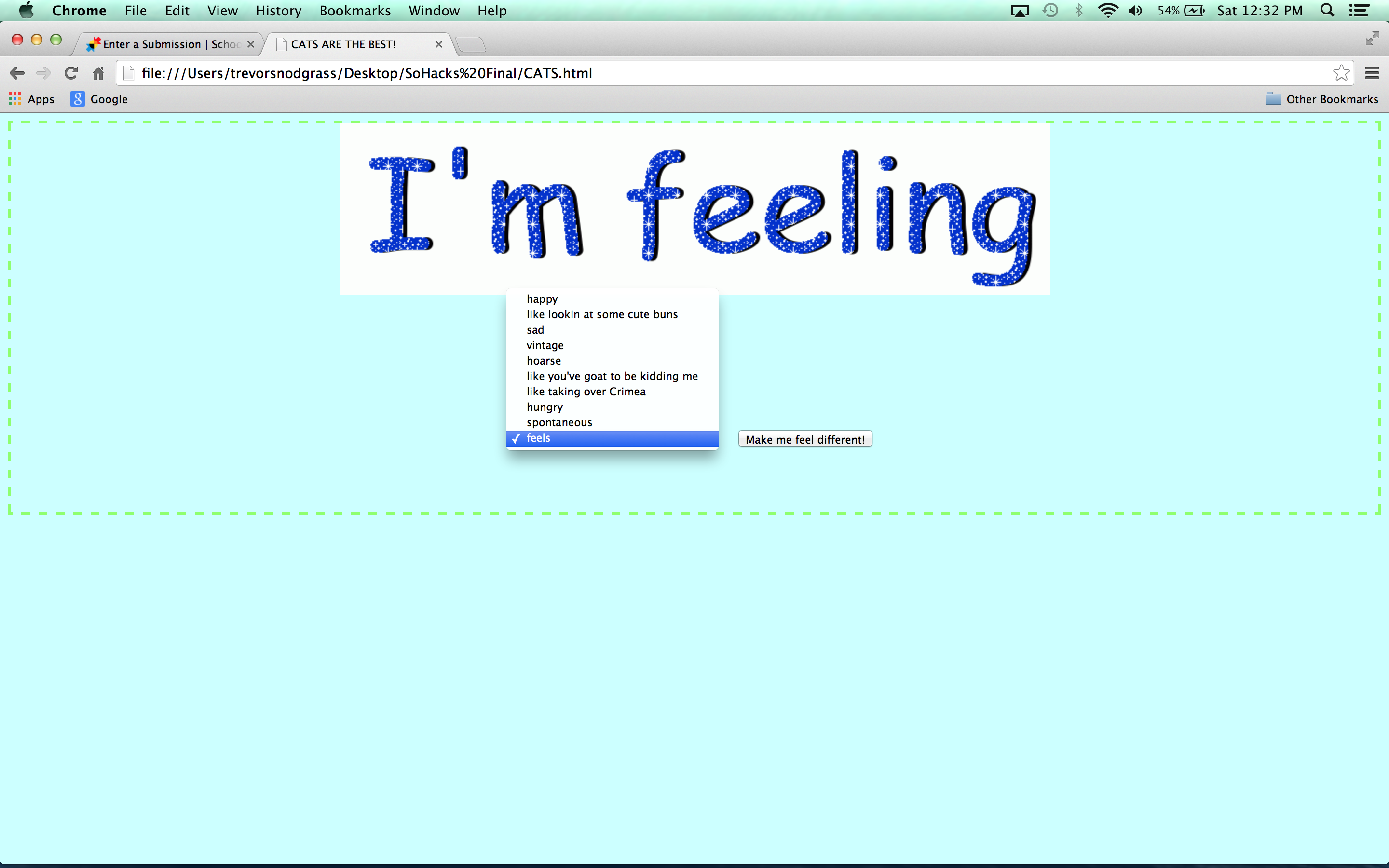This screenshot has height=868, width=1389.
Task: Open the History menu
Action: tap(278, 10)
